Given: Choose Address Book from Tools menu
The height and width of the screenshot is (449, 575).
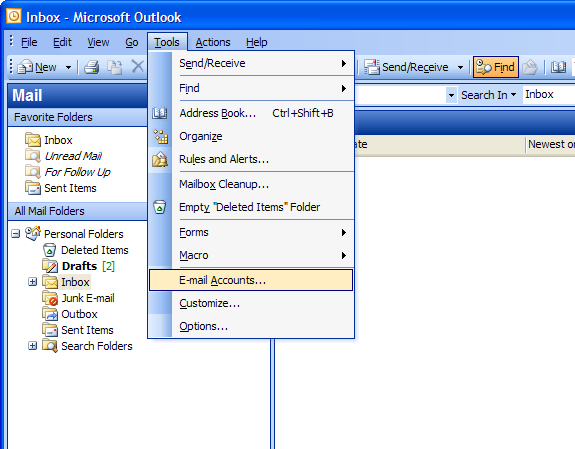Looking at the screenshot, I should 251,113.
